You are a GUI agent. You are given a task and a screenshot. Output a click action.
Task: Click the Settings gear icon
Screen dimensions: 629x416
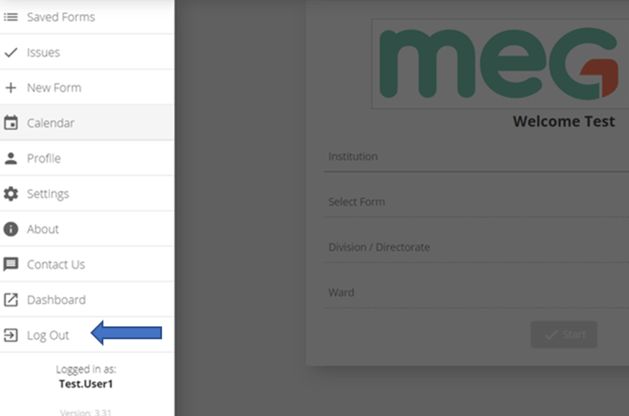click(x=11, y=194)
